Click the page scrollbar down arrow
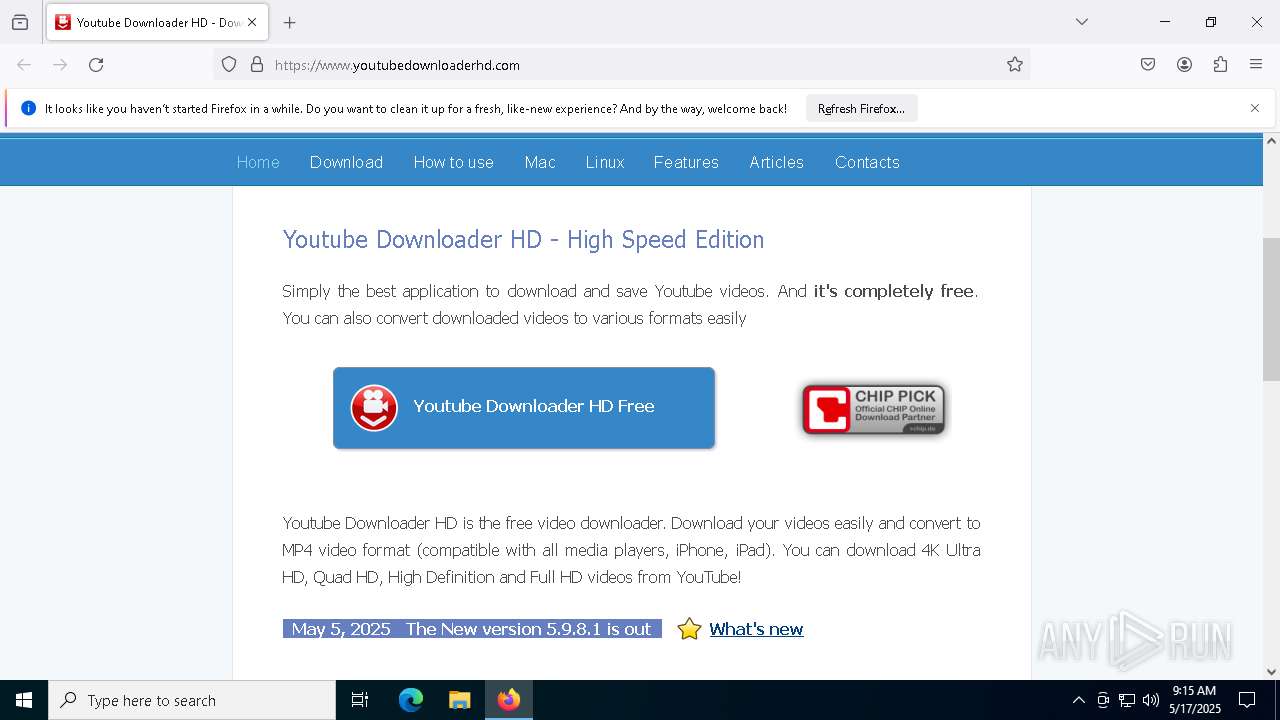 [x=1271, y=672]
